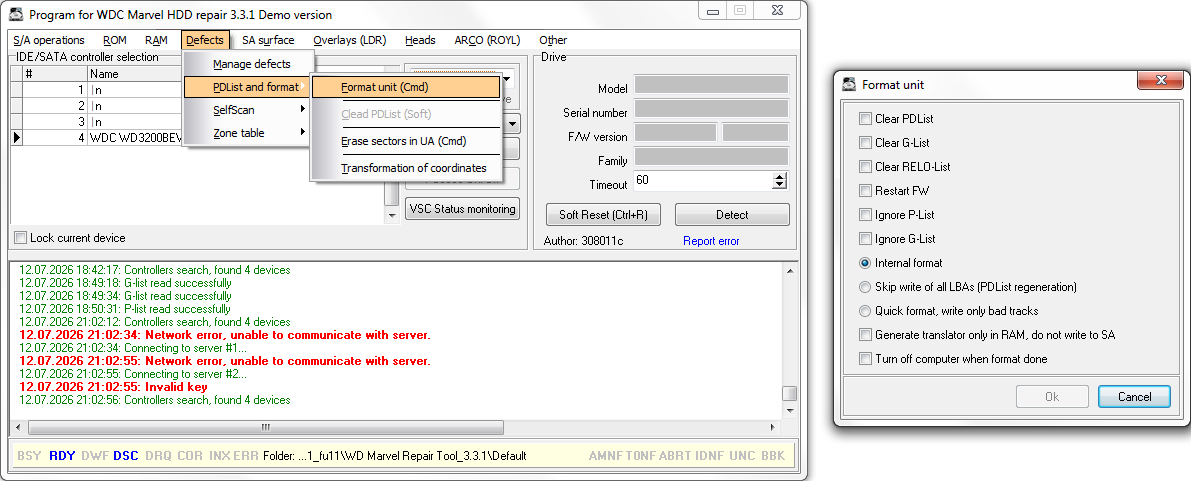Click the app icon in main title bar

15,14
